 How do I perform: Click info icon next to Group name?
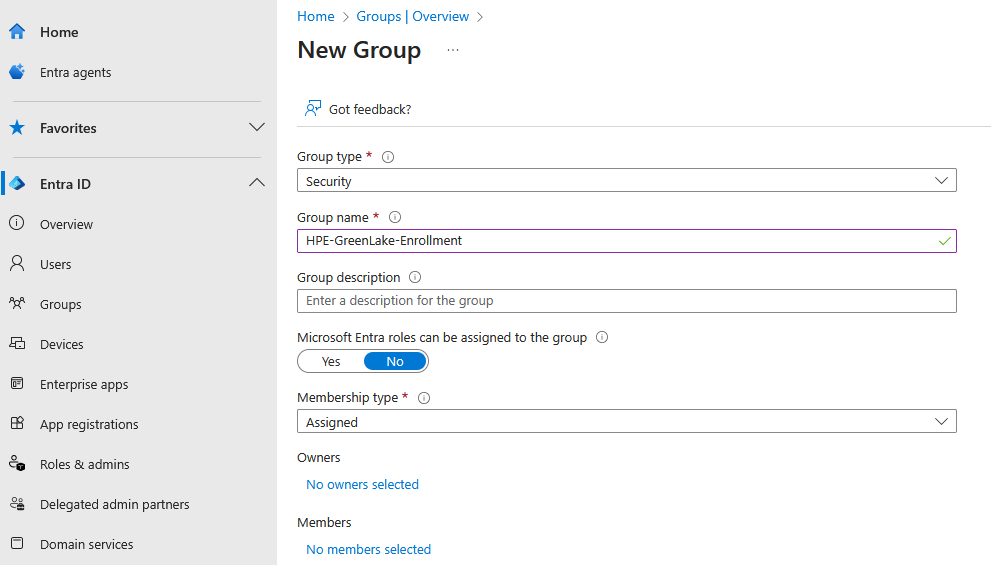pyautogui.click(x=394, y=217)
